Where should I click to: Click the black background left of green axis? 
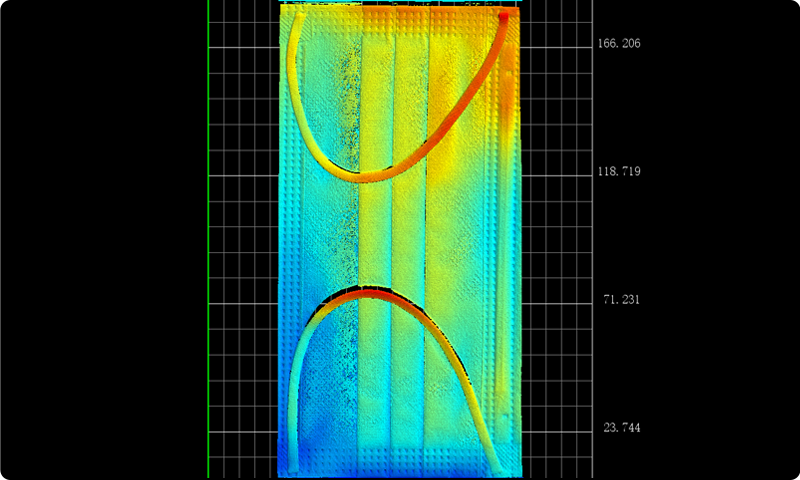tap(100, 240)
